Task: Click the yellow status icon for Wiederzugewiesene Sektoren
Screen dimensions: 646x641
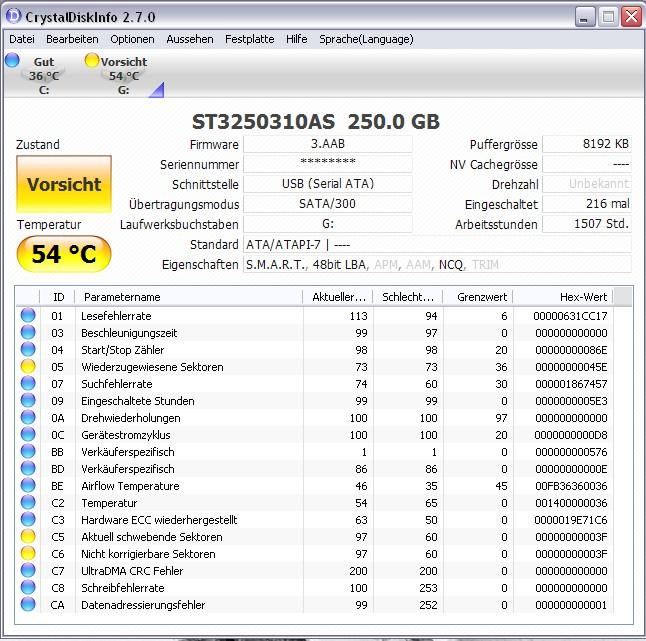Action: tap(28, 366)
